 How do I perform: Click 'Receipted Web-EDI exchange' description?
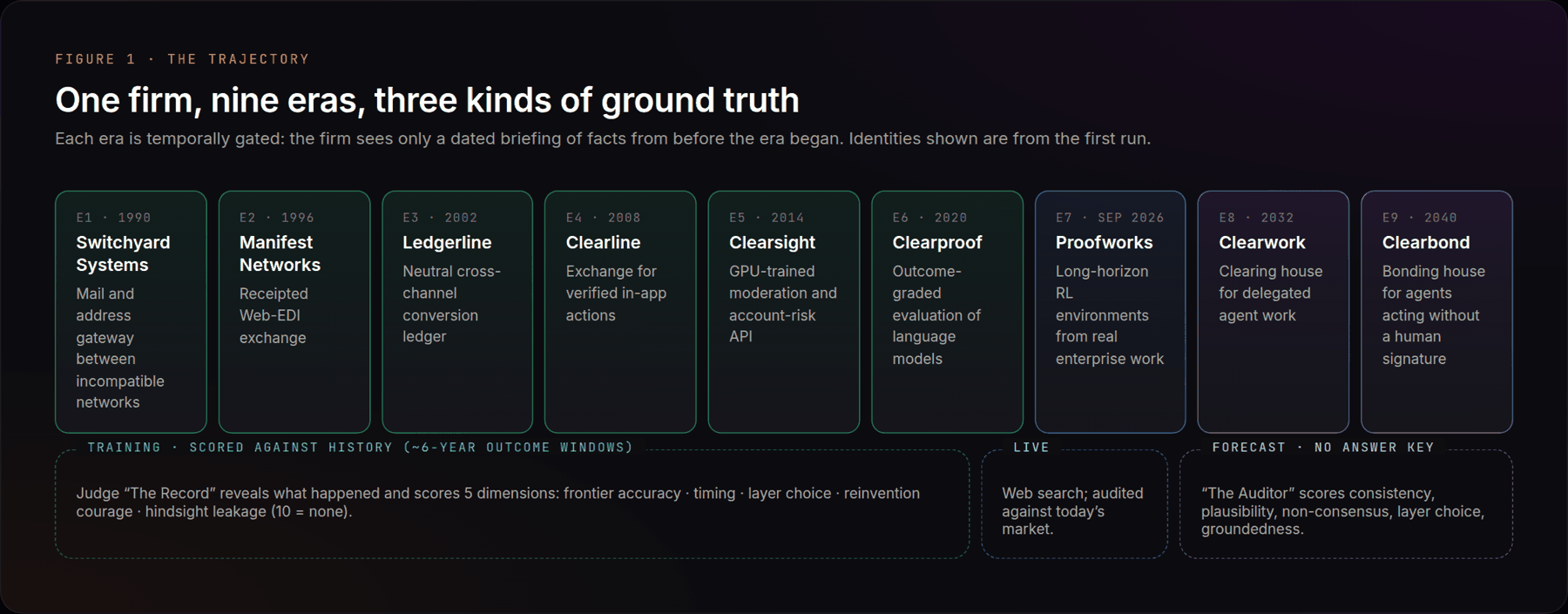[x=274, y=315]
